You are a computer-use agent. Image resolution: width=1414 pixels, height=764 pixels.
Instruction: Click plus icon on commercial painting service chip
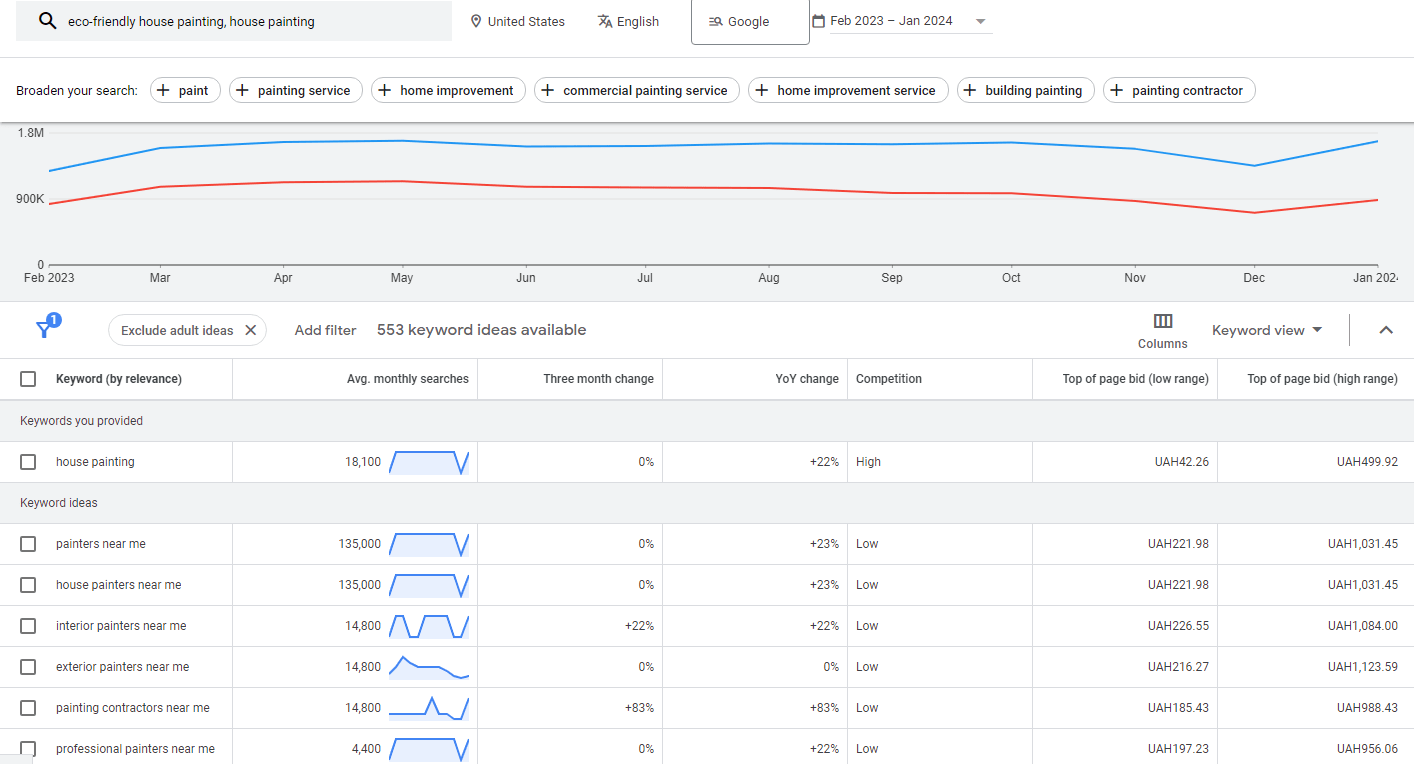click(x=547, y=90)
